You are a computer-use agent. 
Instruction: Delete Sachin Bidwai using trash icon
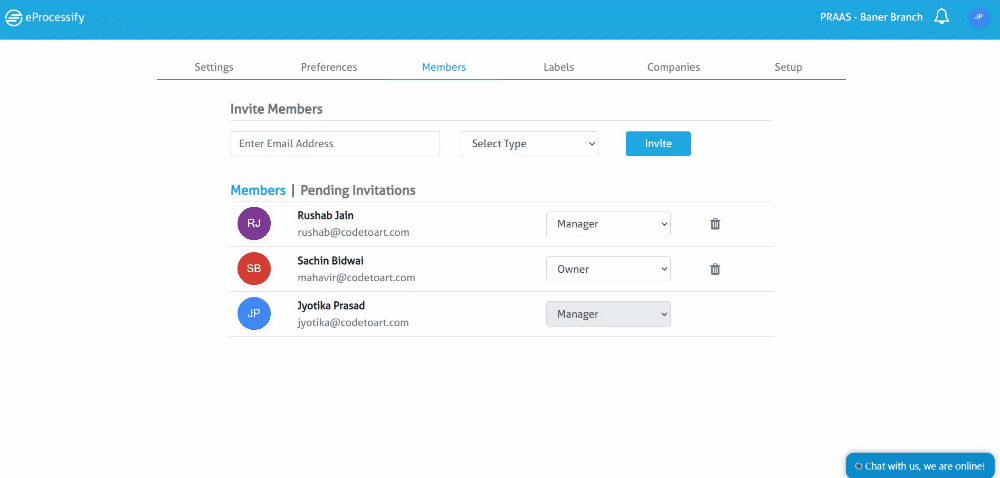(x=716, y=269)
